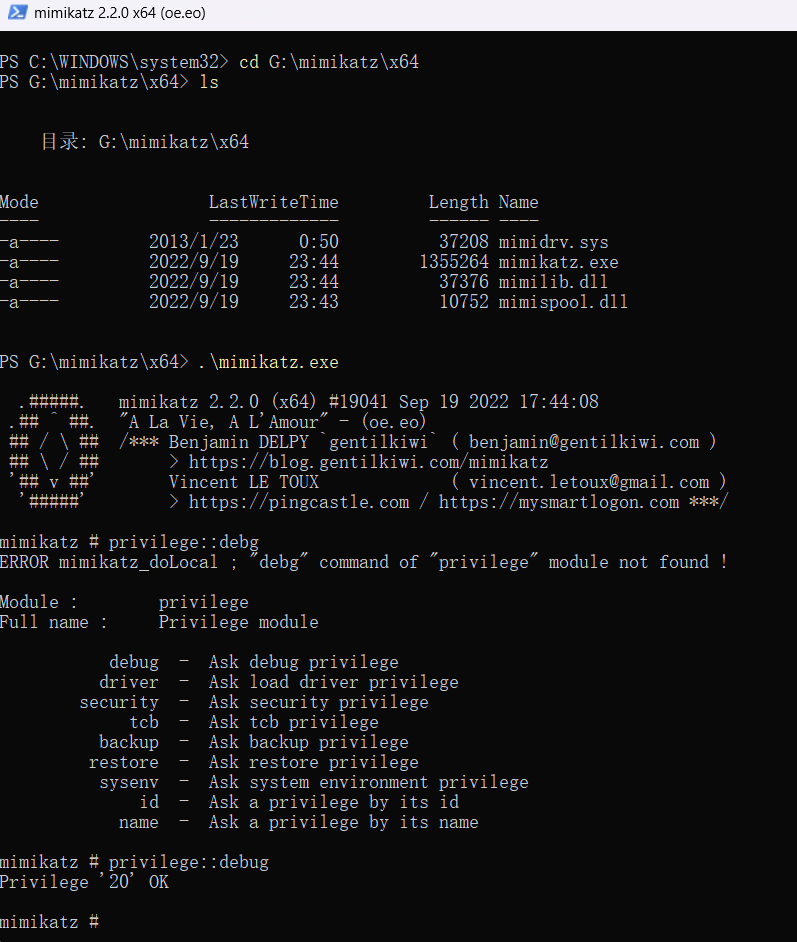Click the ERROR mimikatz_doLocal message line
The image size is (797, 942).
[x=363, y=562]
